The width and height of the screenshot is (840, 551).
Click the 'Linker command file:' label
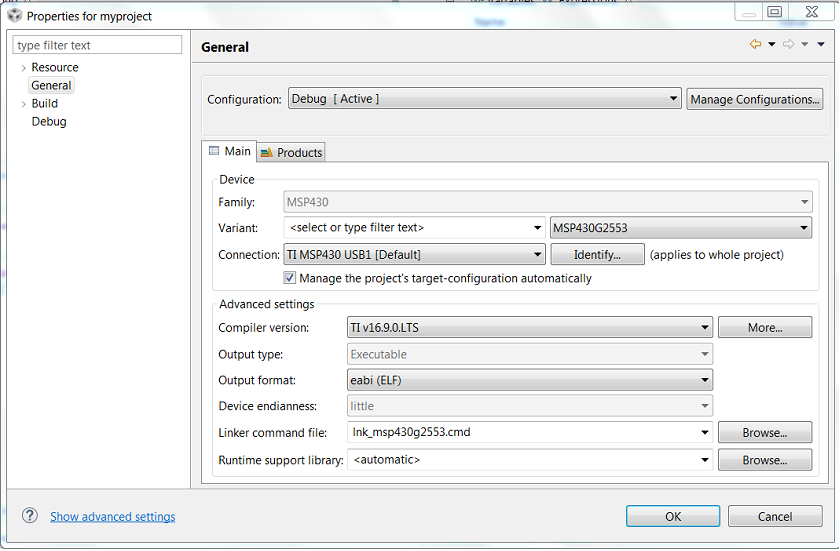273,433
